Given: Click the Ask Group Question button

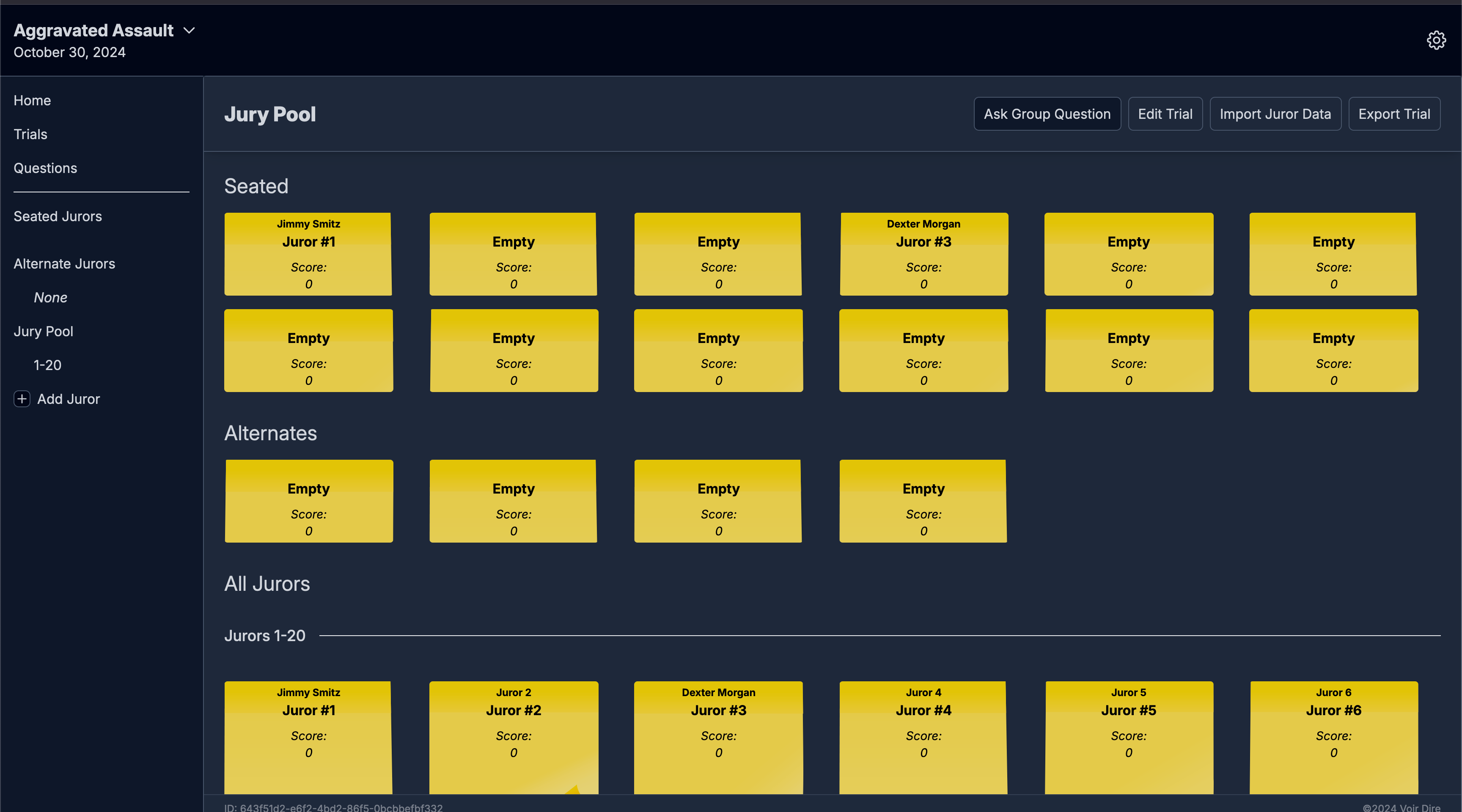Looking at the screenshot, I should (x=1047, y=113).
